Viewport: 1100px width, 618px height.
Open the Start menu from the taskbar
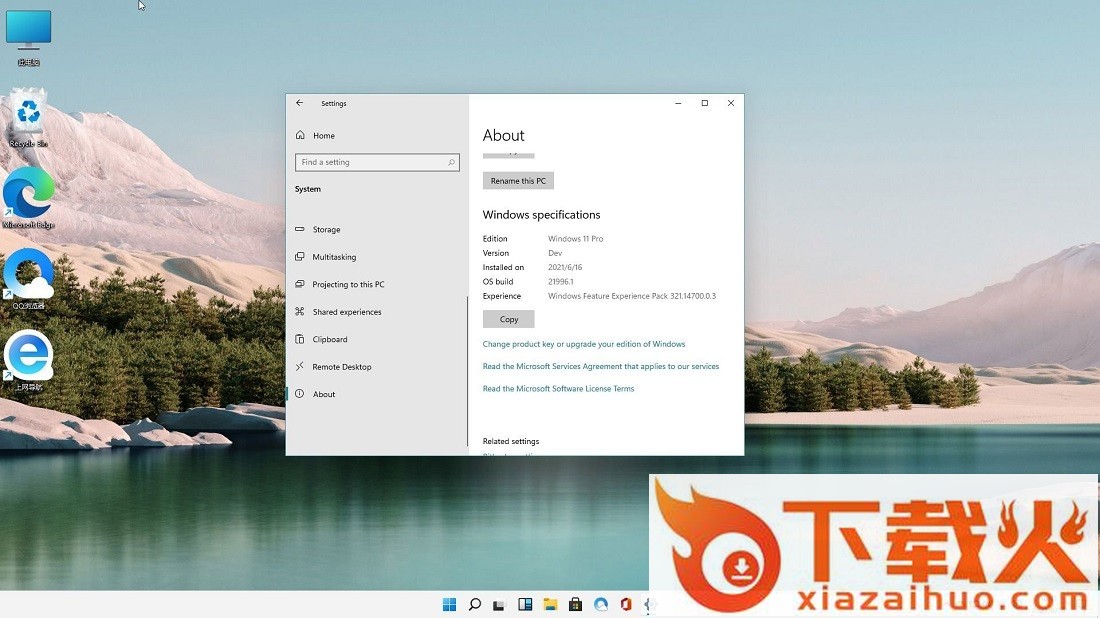tap(449, 604)
